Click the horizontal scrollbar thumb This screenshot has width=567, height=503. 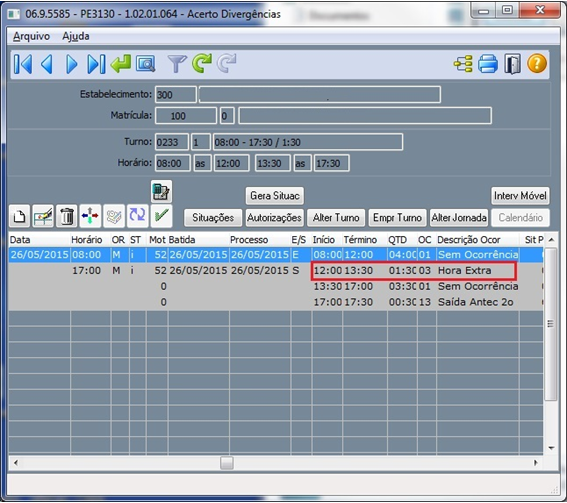click(x=227, y=463)
